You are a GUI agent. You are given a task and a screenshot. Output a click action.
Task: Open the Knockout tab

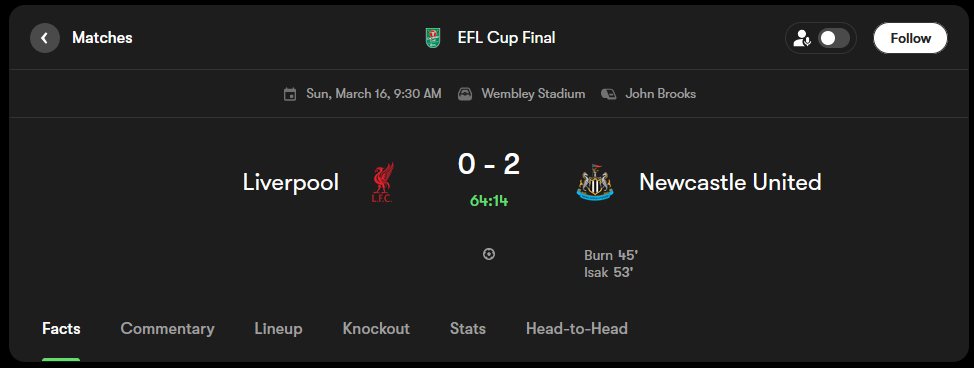pos(376,328)
